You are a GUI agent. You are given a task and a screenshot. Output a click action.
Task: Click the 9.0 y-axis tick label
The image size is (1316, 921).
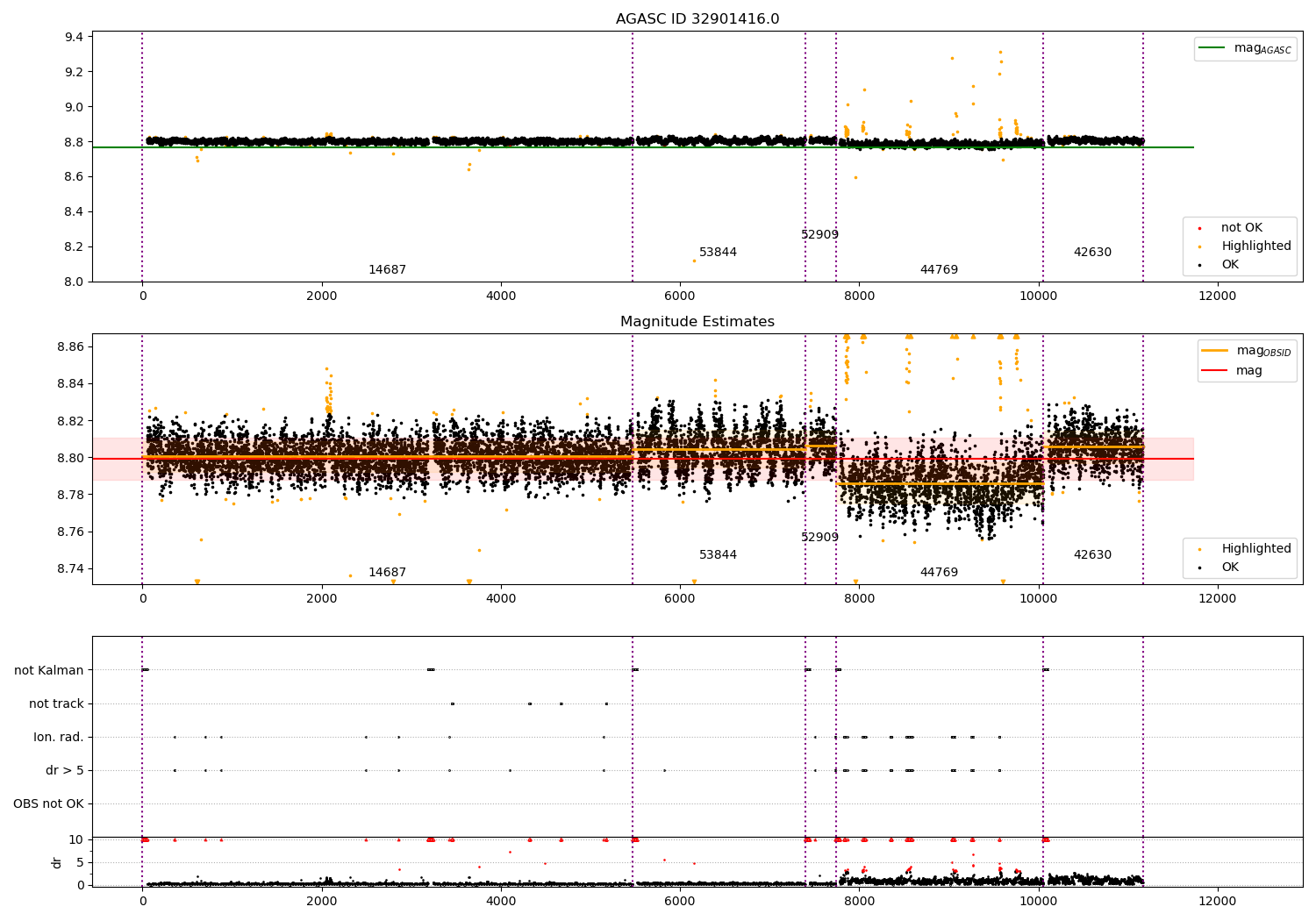coord(75,107)
